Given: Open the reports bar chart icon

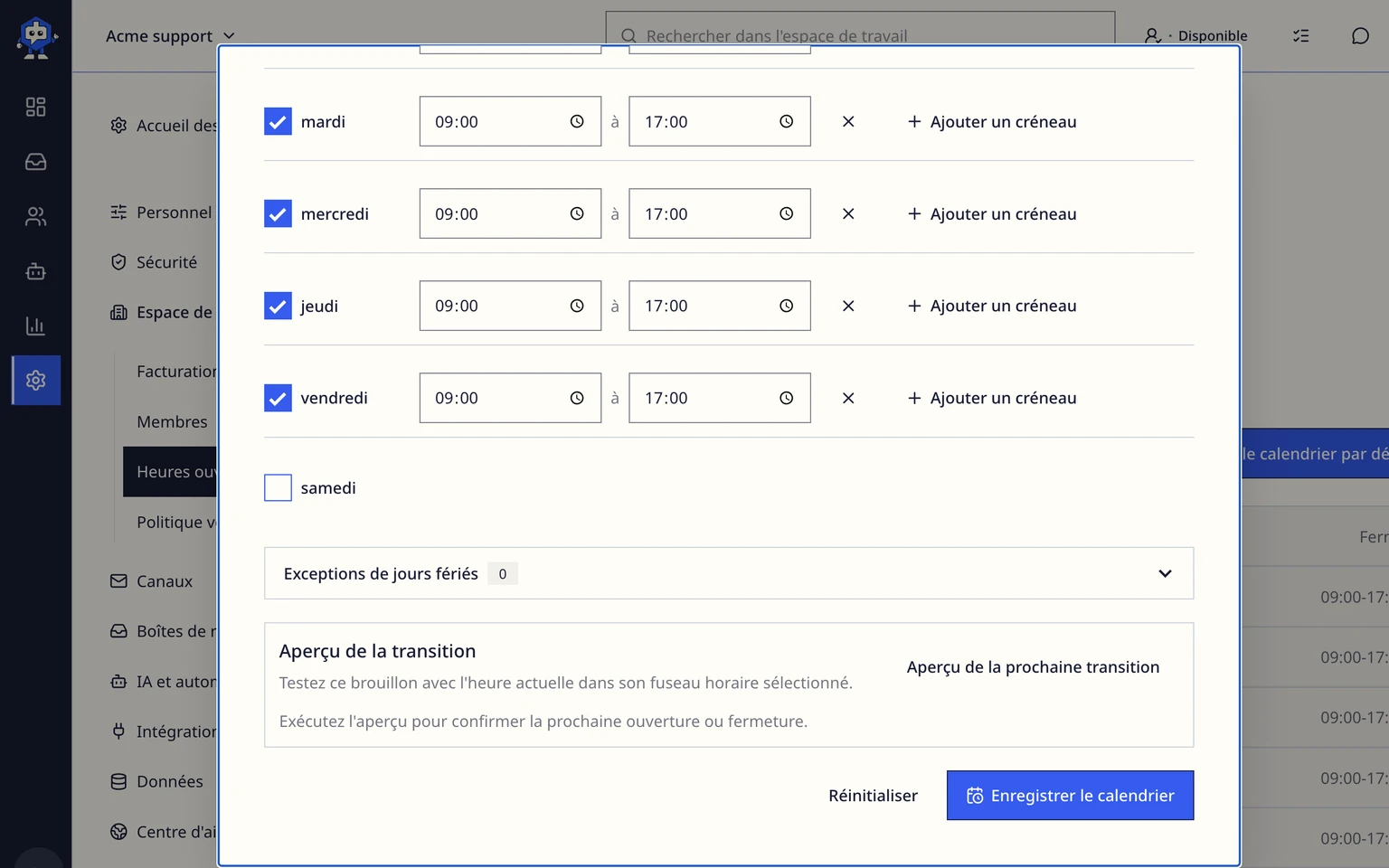Looking at the screenshot, I should tap(35, 325).
